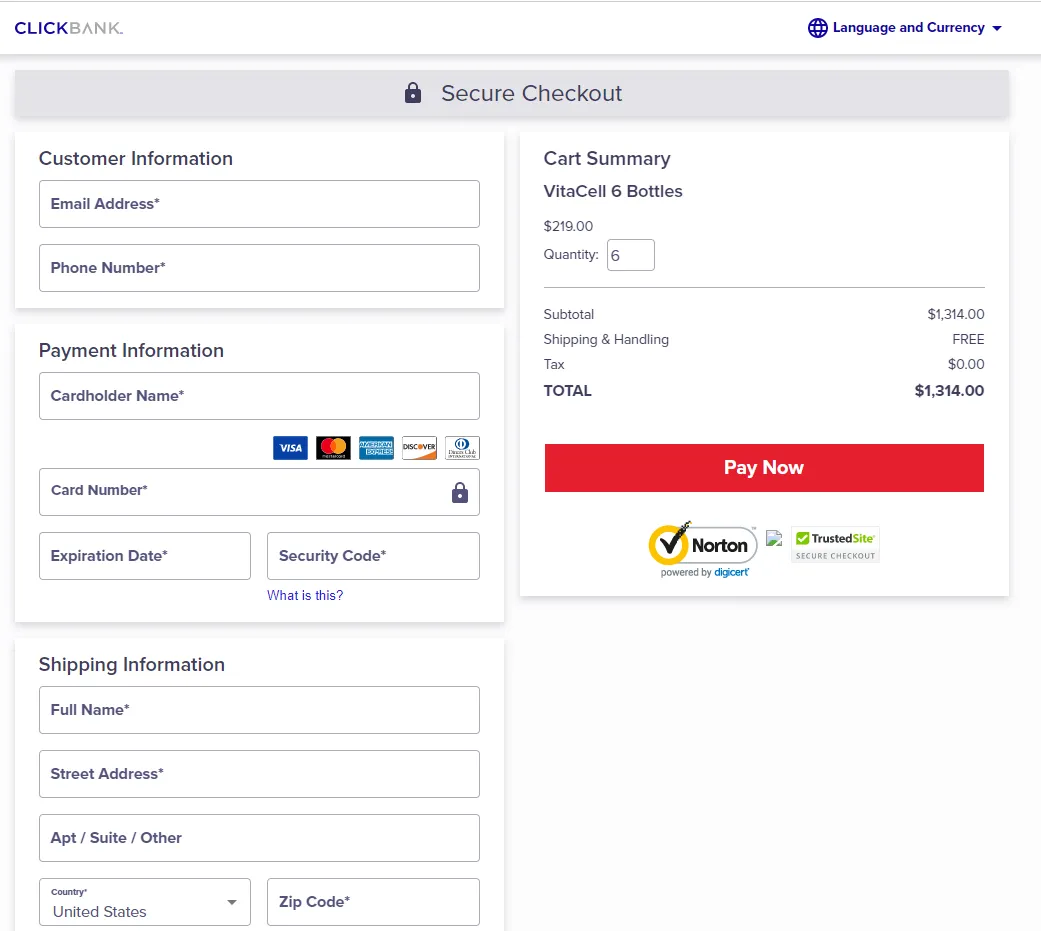
Task: Click the globe icon beside Language and Currency
Action: 817,28
